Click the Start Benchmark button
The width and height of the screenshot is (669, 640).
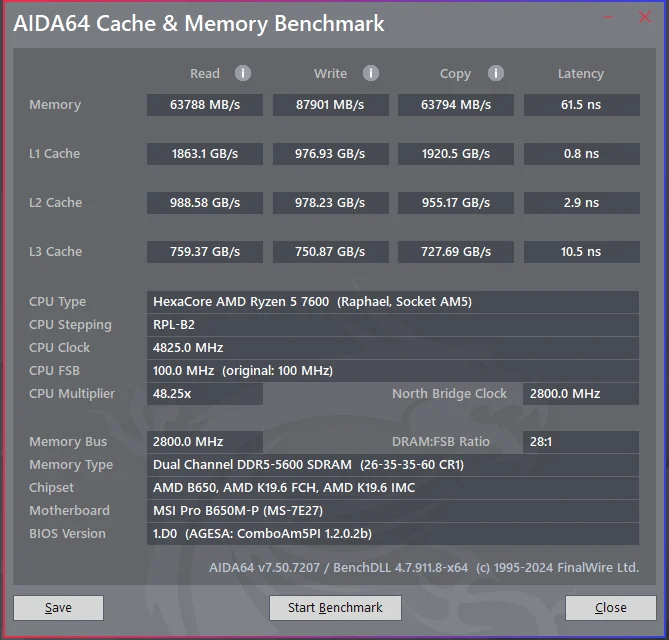click(335, 607)
